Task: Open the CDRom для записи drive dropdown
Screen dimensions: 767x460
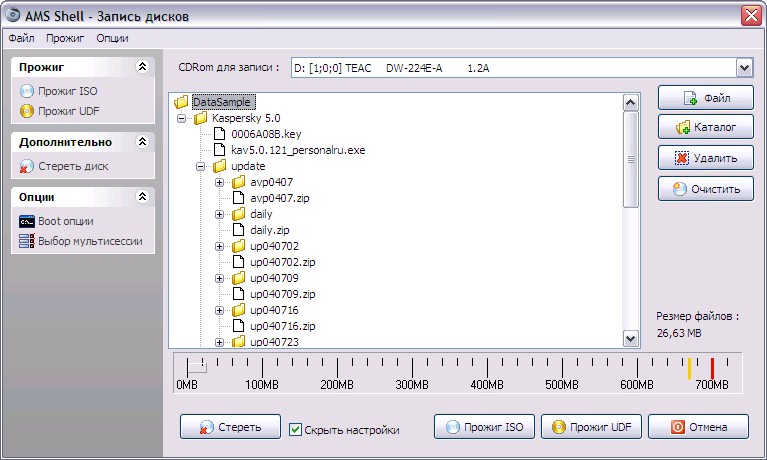Action: click(x=744, y=68)
